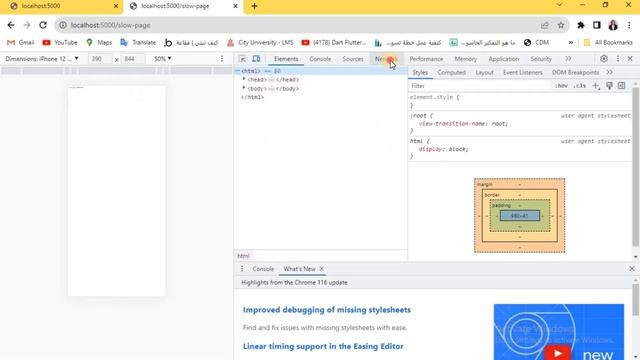Open the Extensions puzzle icon
640x360 pixels.
click(581, 25)
